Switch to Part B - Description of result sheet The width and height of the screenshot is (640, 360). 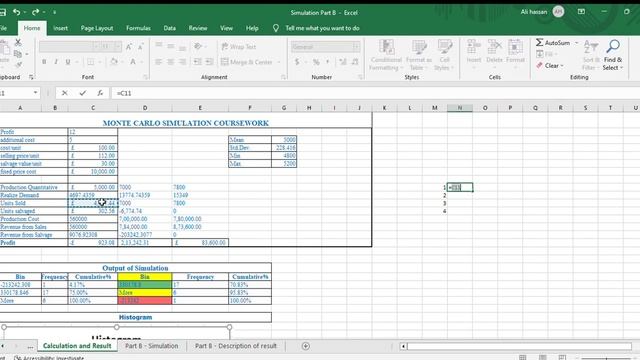(236, 346)
